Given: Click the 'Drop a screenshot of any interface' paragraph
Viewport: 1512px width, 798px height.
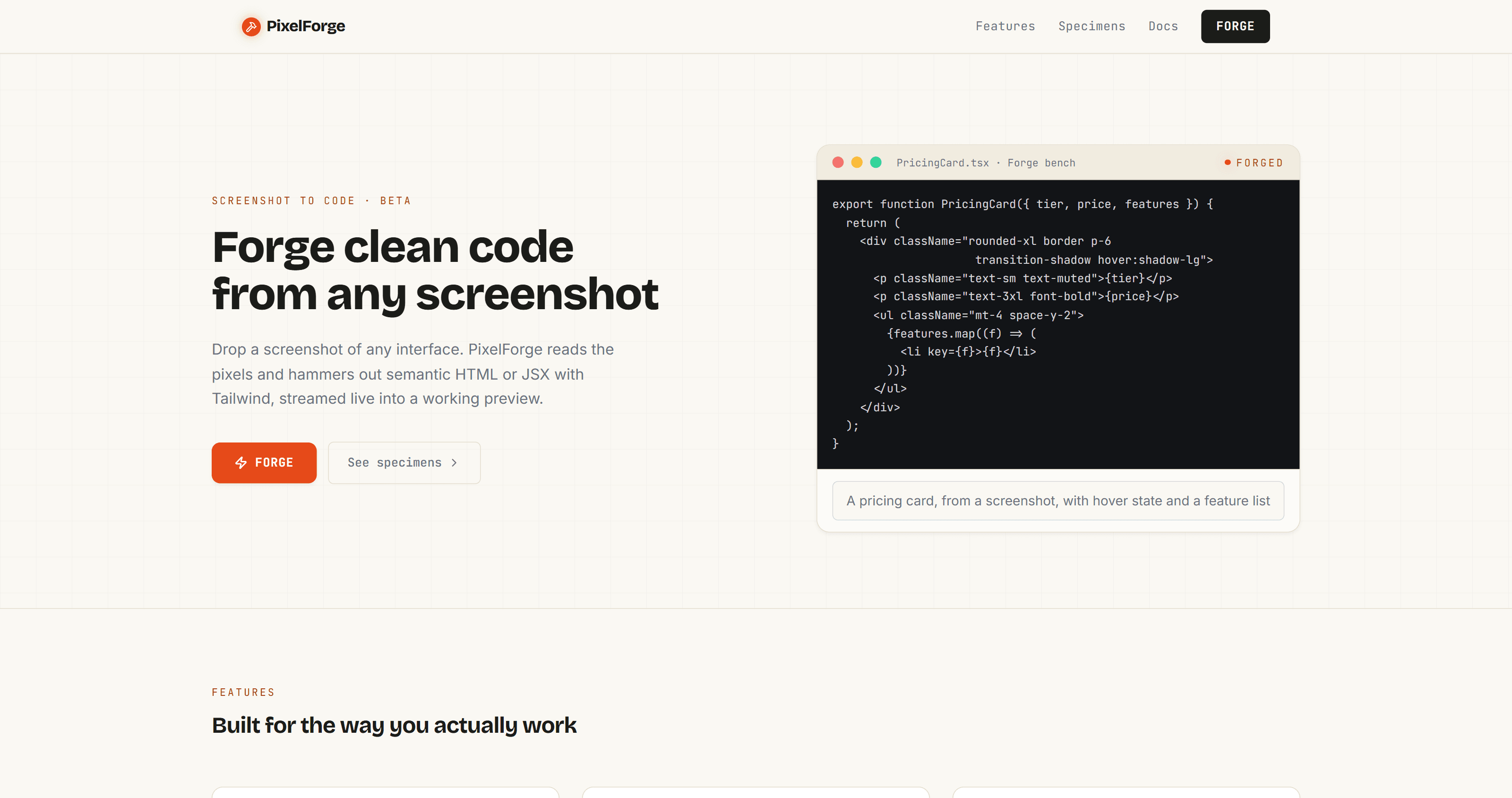Looking at the screenshot, I should click(x=412, y=374).
